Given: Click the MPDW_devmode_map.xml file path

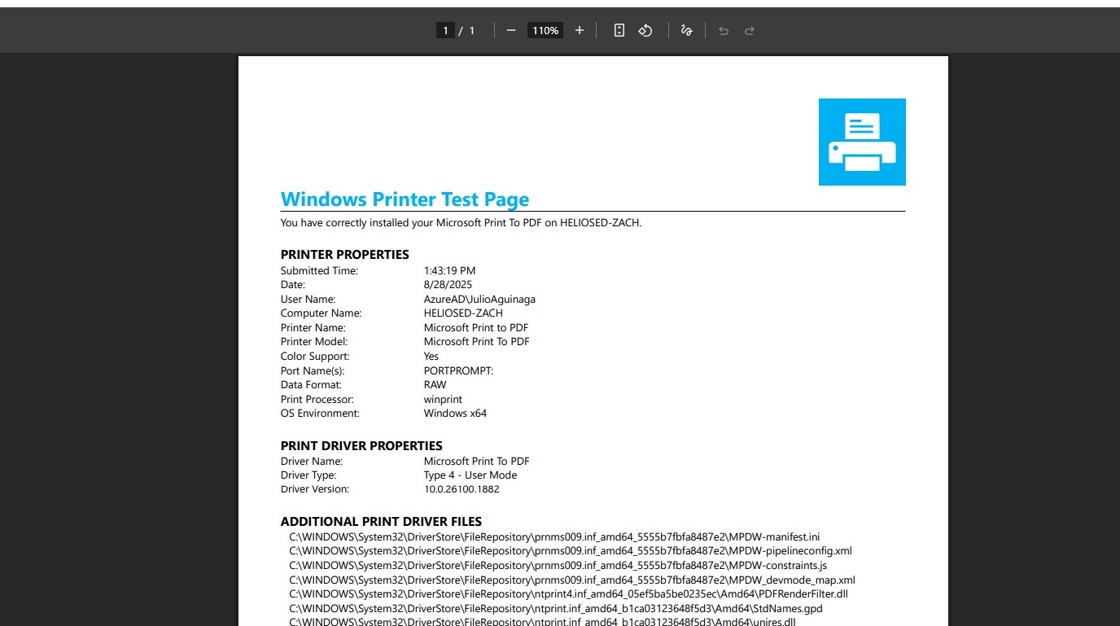Looking at the screenshot, I should (572, 580).
